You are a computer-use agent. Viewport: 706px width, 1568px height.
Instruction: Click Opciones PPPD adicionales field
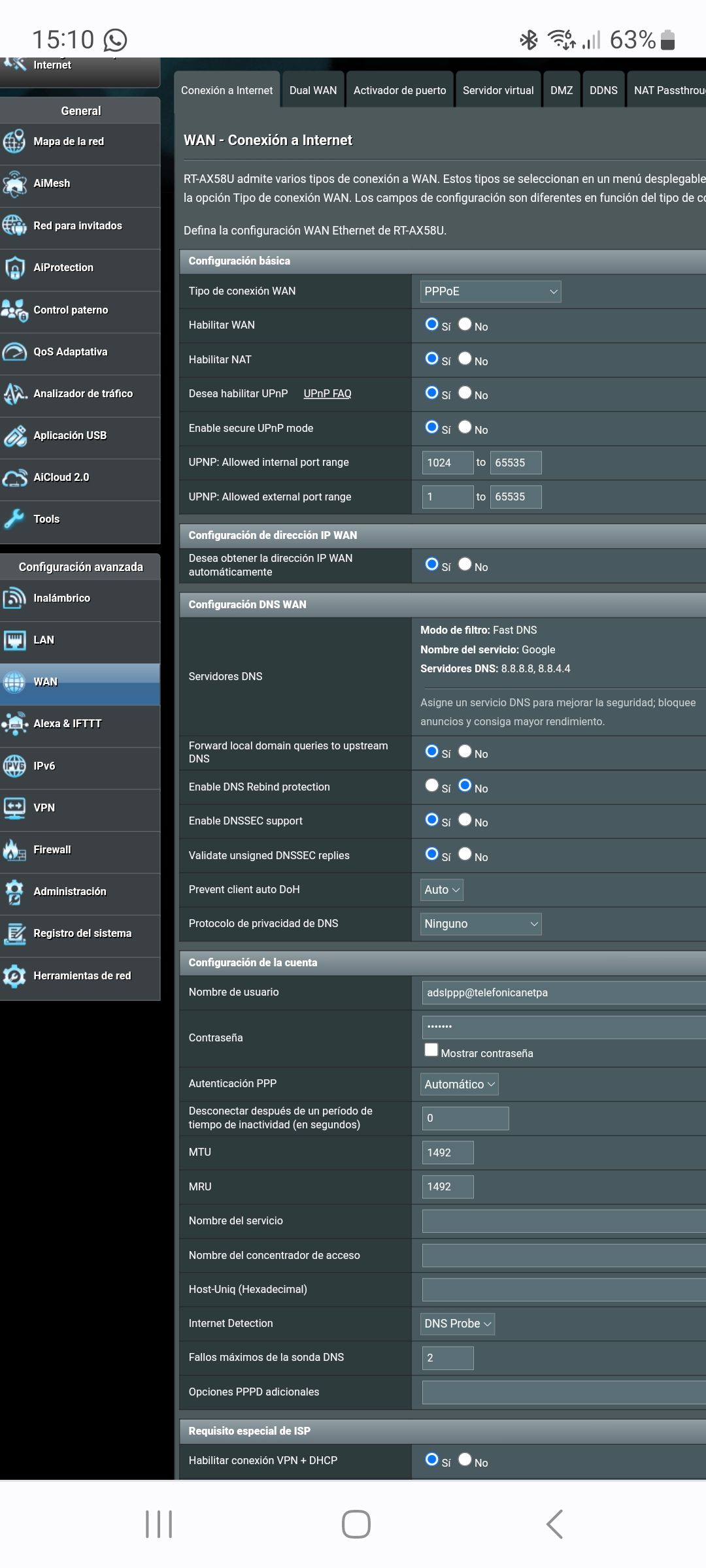pos(564,1392)
